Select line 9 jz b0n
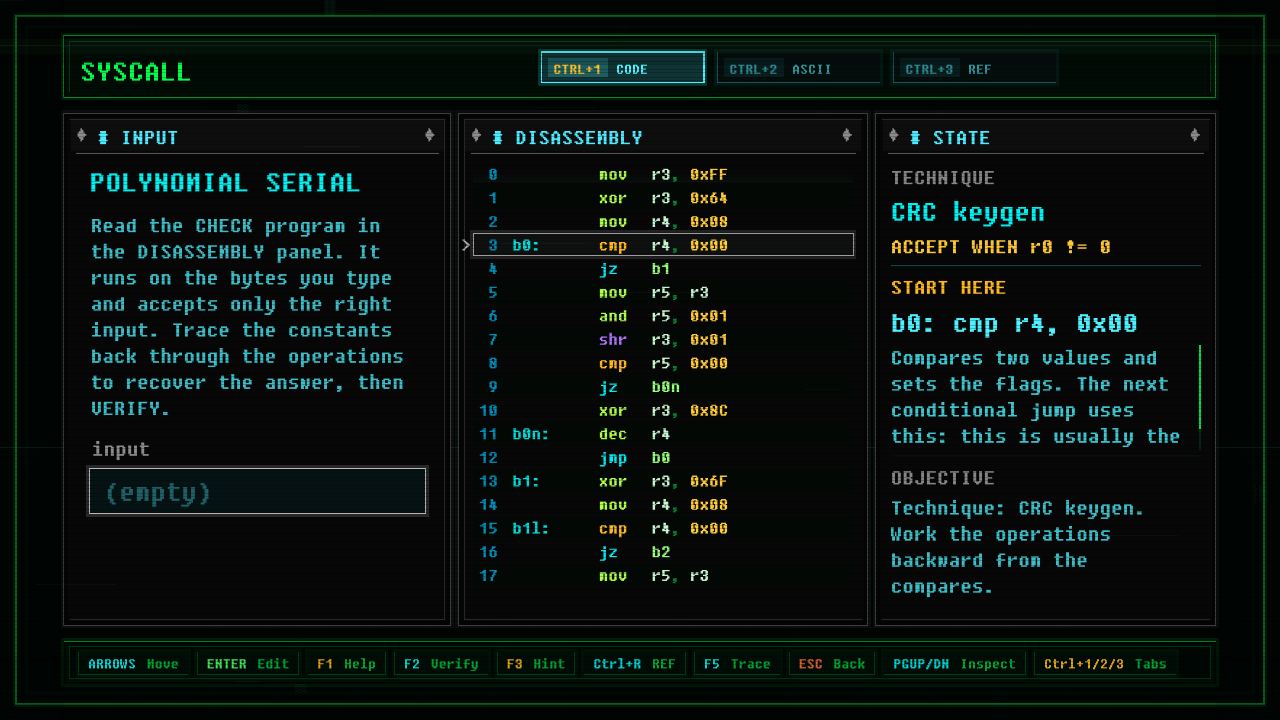This screenshot has height=720, width=1280. click(664, 387)
